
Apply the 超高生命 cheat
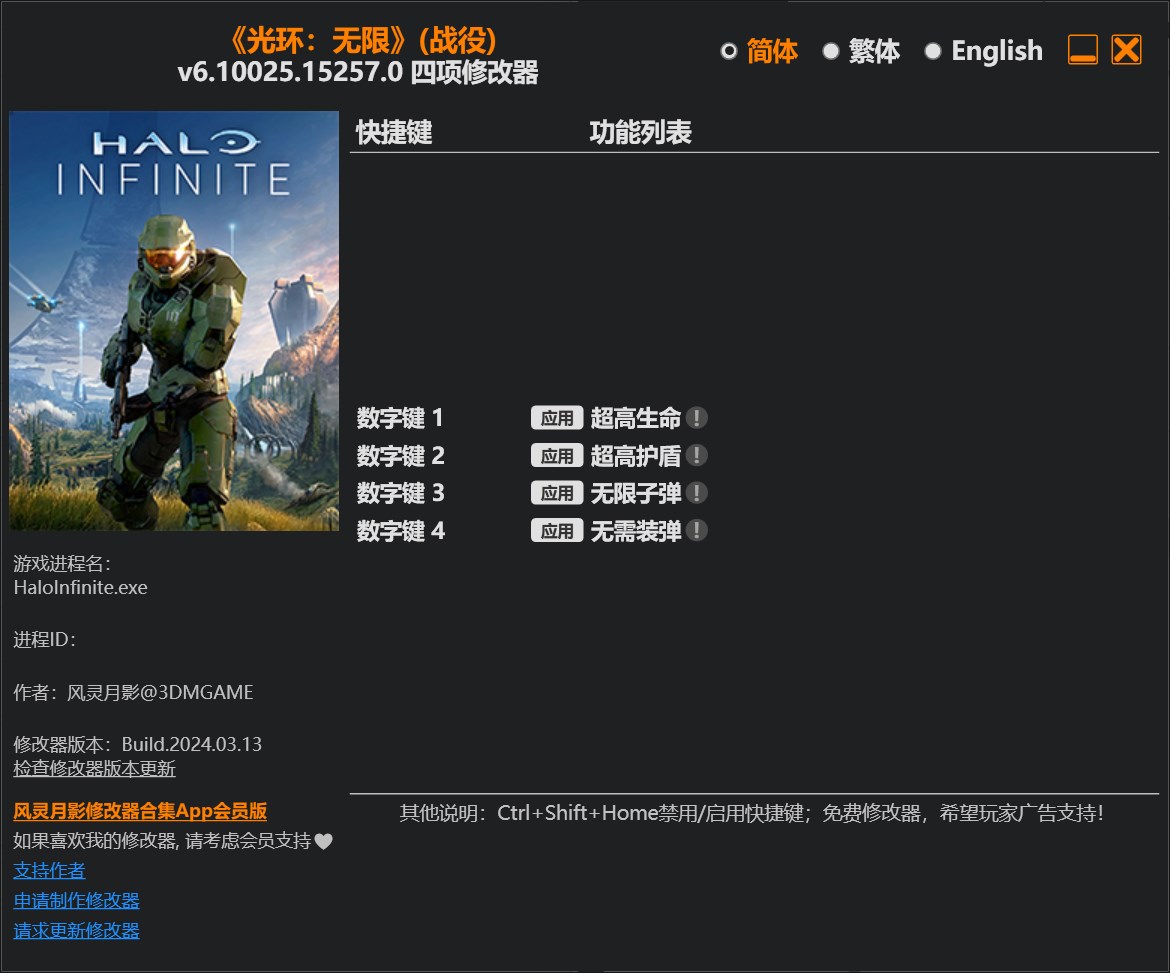coord(557,418)
